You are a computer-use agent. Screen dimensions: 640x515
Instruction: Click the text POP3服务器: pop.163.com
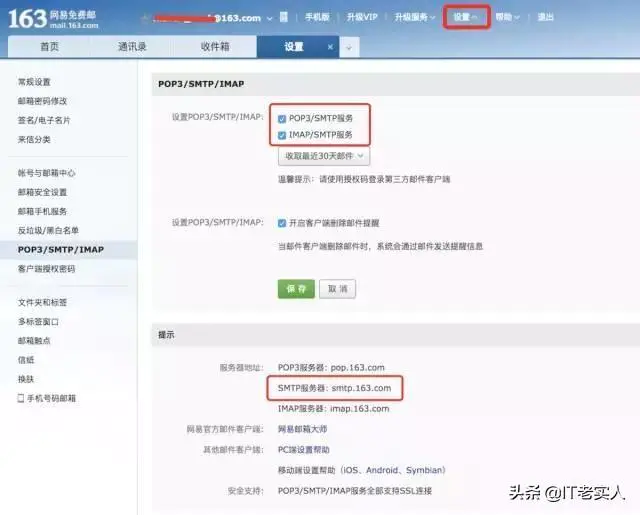[x=331, y=368]
